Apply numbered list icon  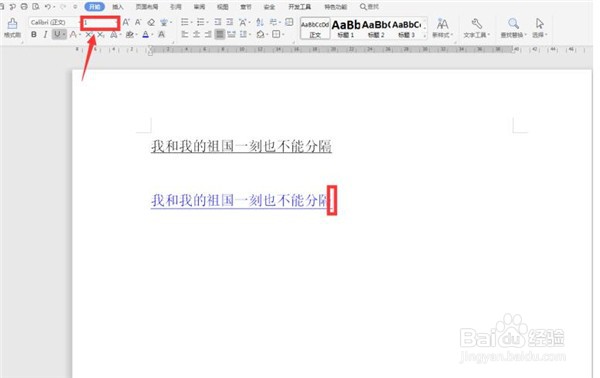200,22
